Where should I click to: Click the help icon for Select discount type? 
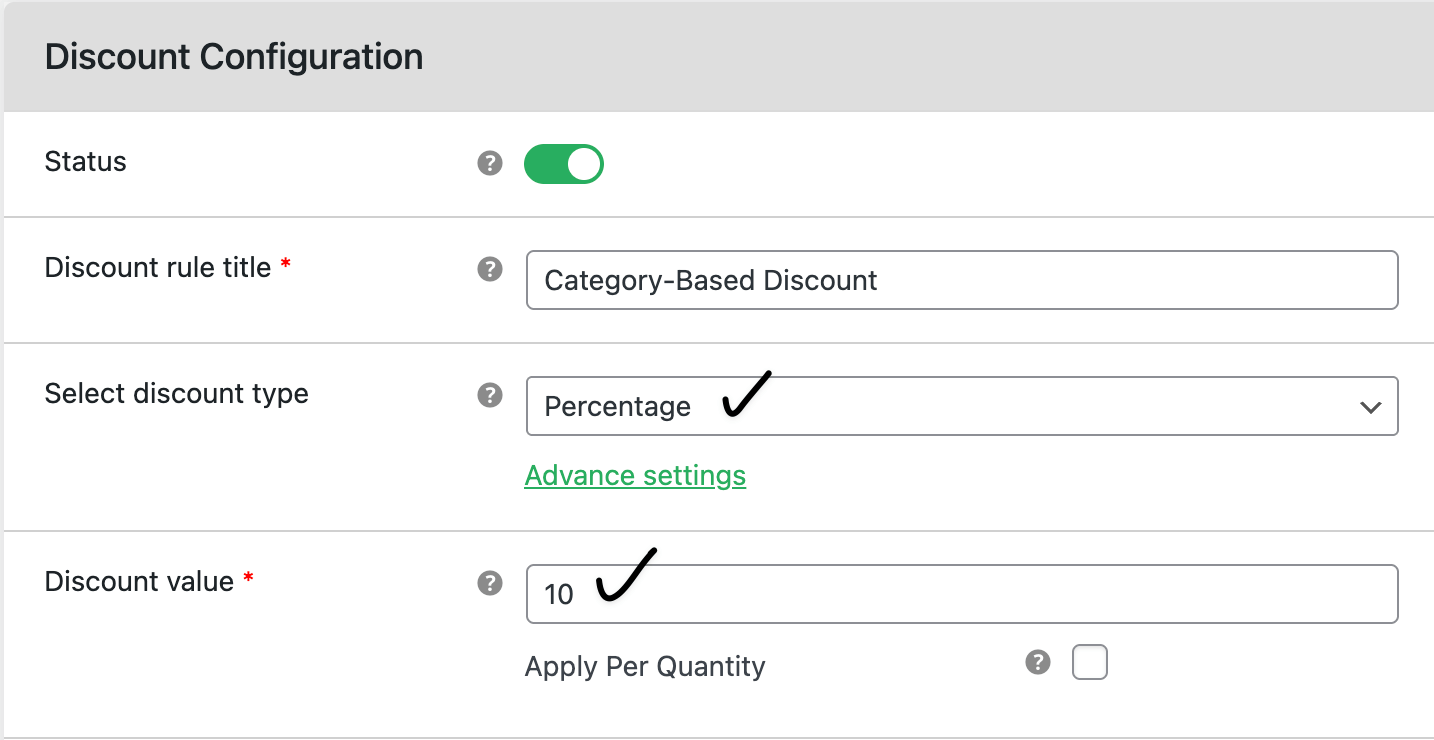coord(489,396)
